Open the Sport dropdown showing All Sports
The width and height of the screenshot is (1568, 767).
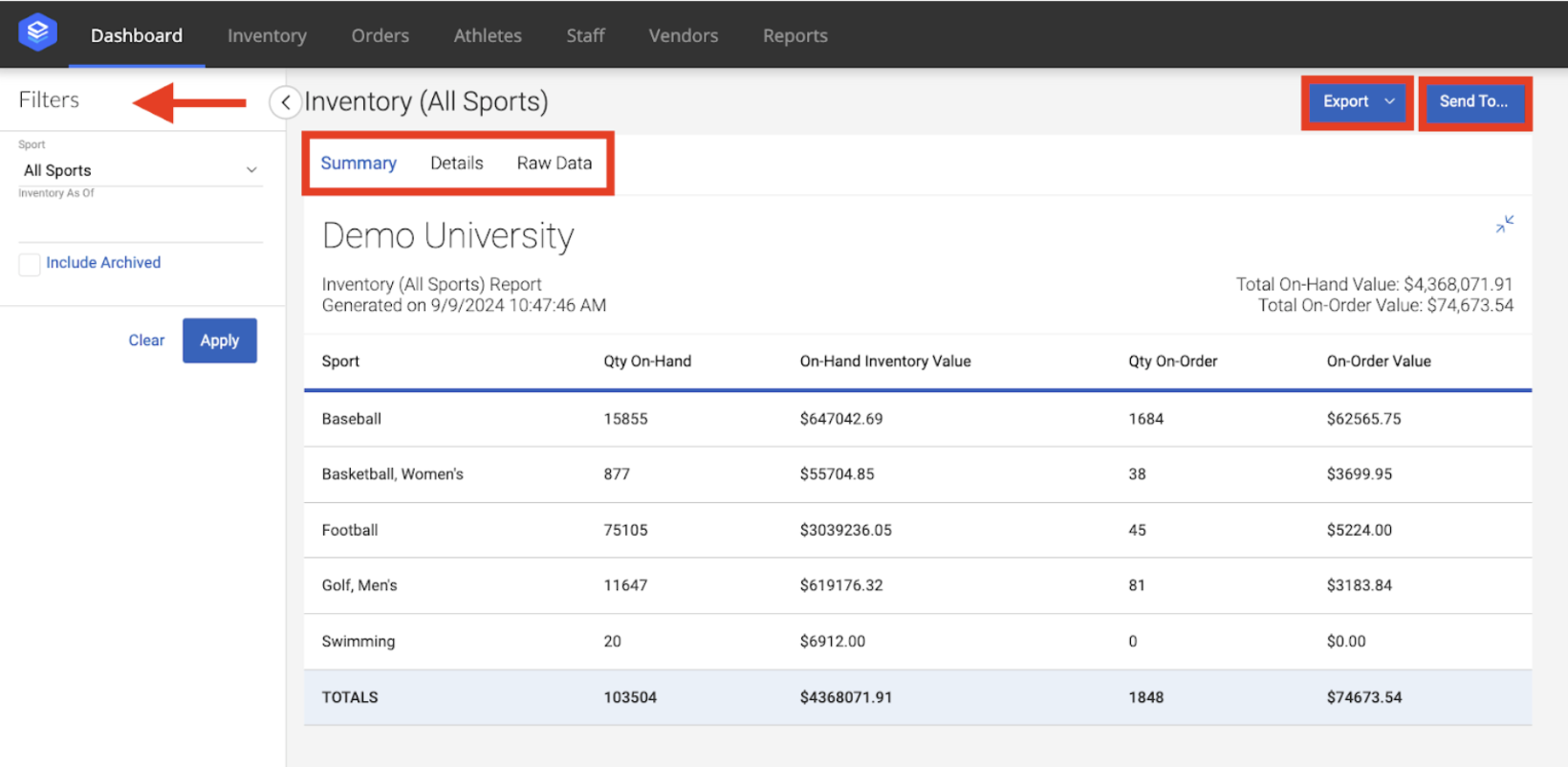pyautogui.click(x=140, y=170)
